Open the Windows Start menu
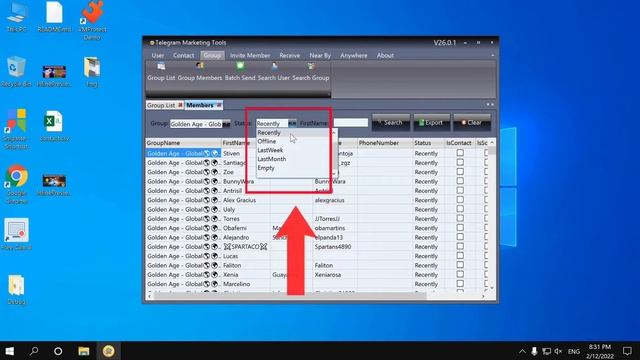The image size is (640, 360). click(10, 351)
